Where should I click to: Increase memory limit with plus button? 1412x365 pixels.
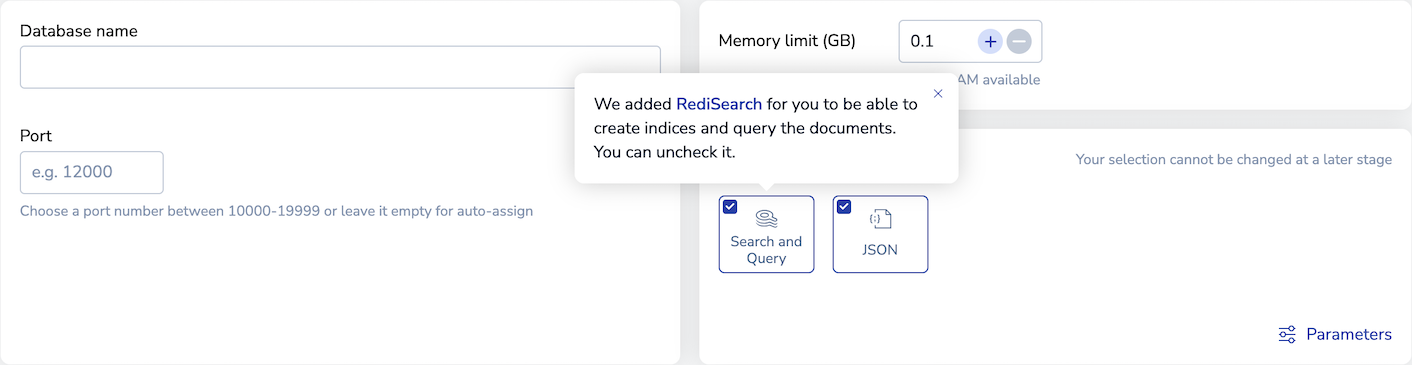click(x=990, y=41)
